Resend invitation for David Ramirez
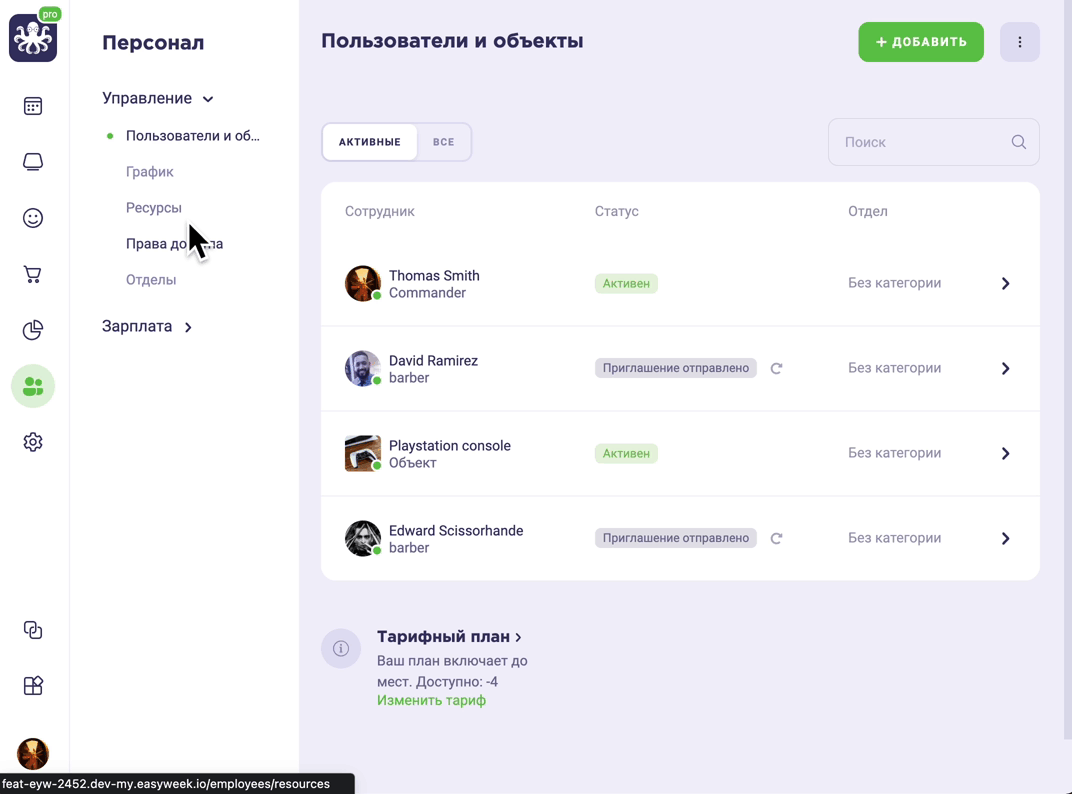The height and width of the screenshot is (794, 1072). click(x=776, y=369)
